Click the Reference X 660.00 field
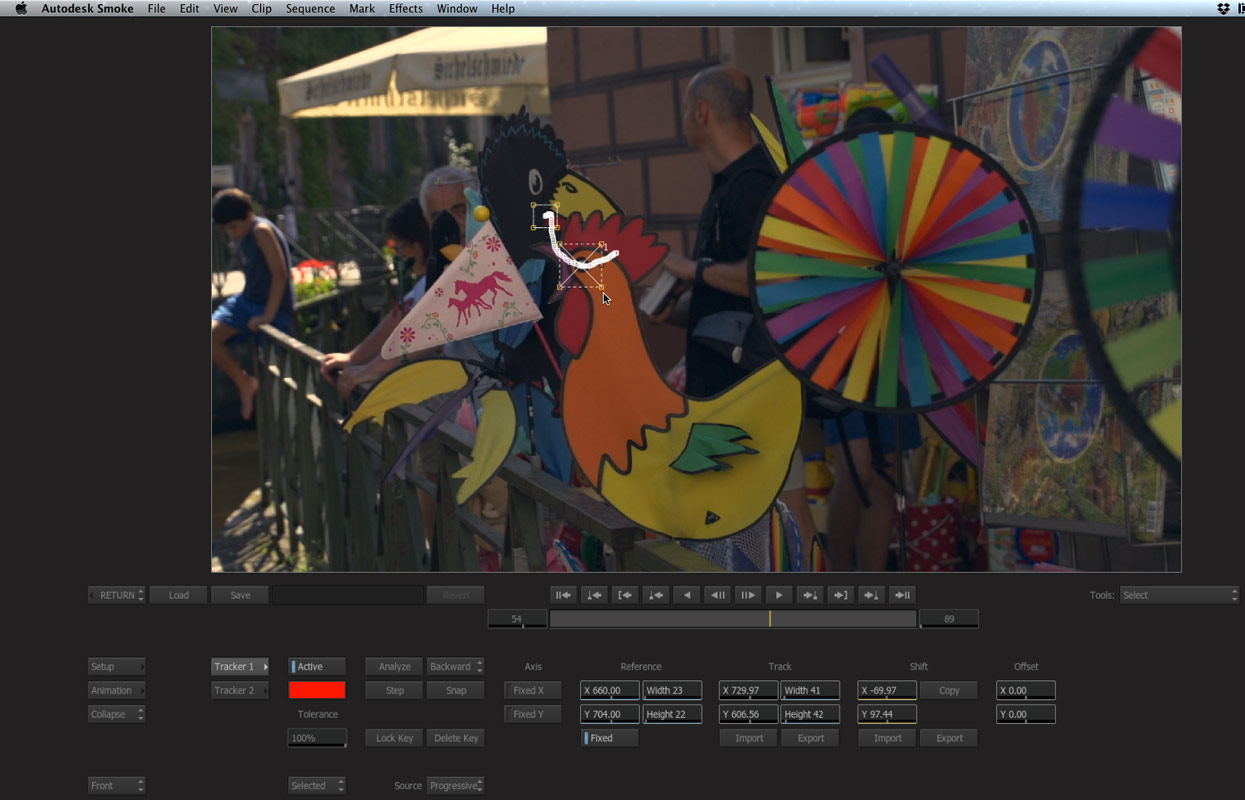This screenshot has width=1245, height=800. point(609,691)
